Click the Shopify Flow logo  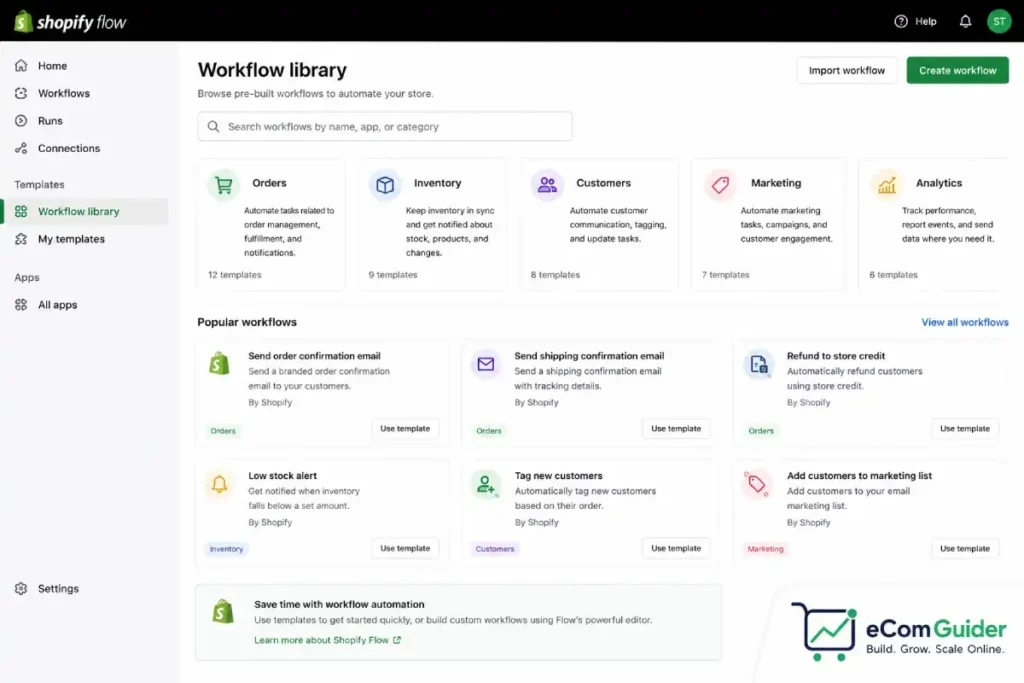tap(70, 22)
